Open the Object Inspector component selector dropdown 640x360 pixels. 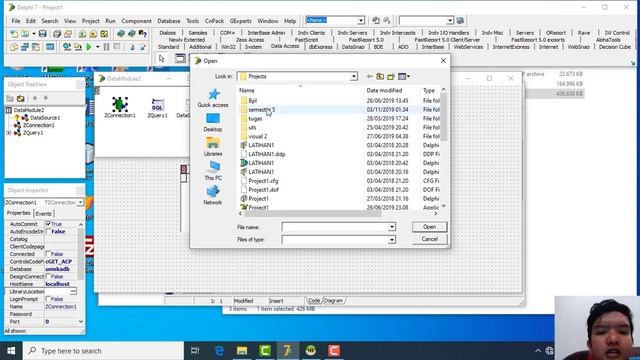pyautogui.click(x=80, y=202)
